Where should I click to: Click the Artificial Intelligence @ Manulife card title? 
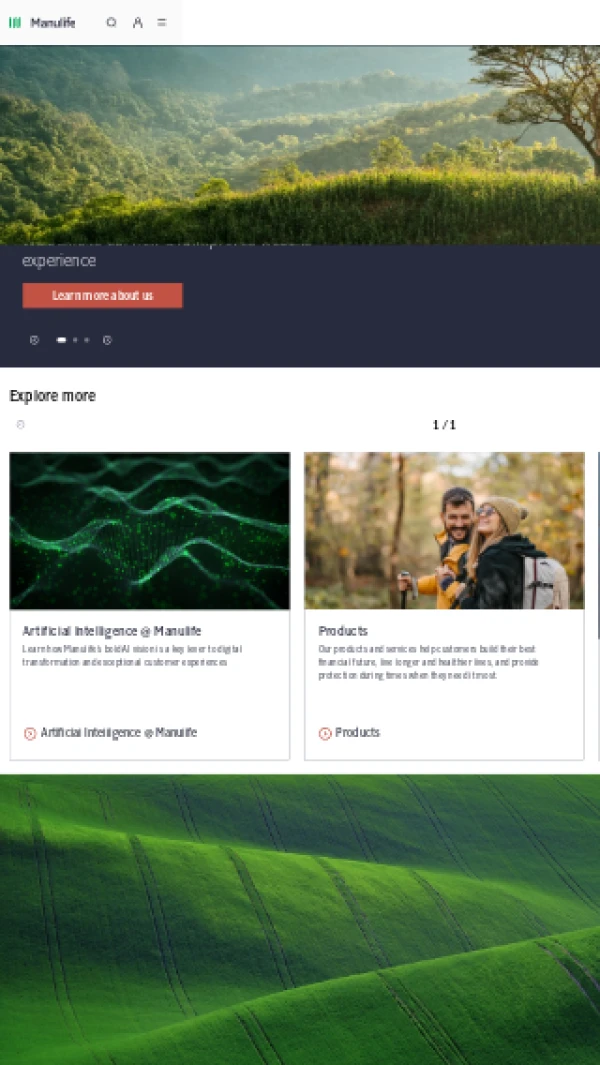pos(111,631)
